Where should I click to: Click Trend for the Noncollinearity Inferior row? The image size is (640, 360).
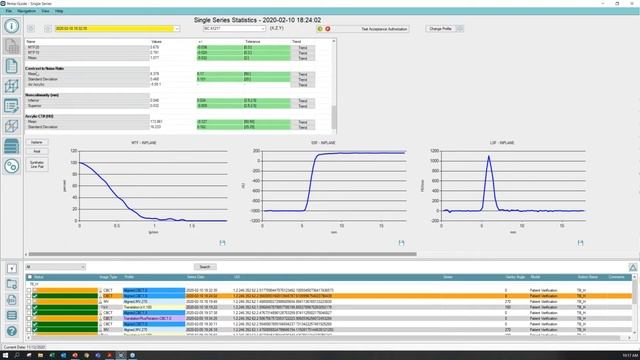(302, 101)
